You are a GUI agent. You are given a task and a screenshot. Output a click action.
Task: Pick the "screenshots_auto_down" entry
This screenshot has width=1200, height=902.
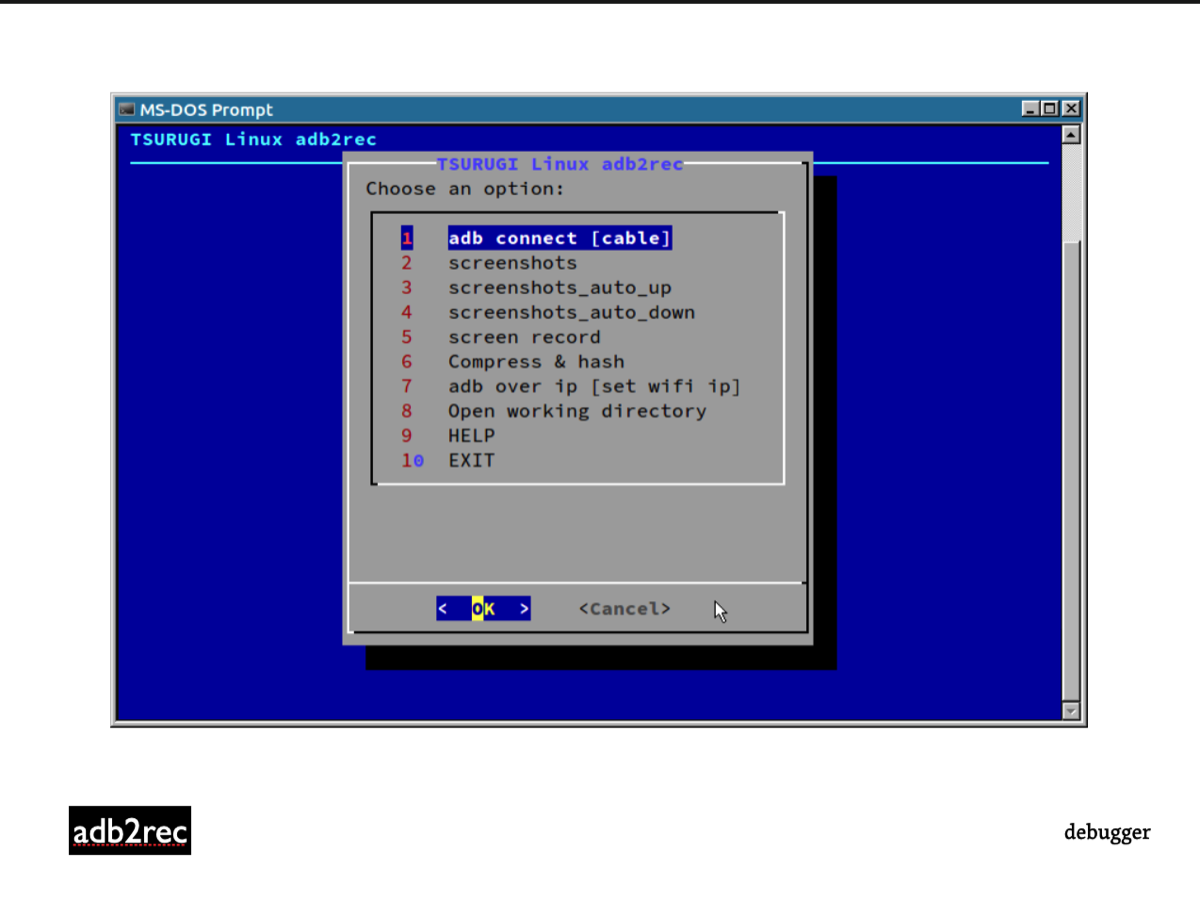pos(571,312)
